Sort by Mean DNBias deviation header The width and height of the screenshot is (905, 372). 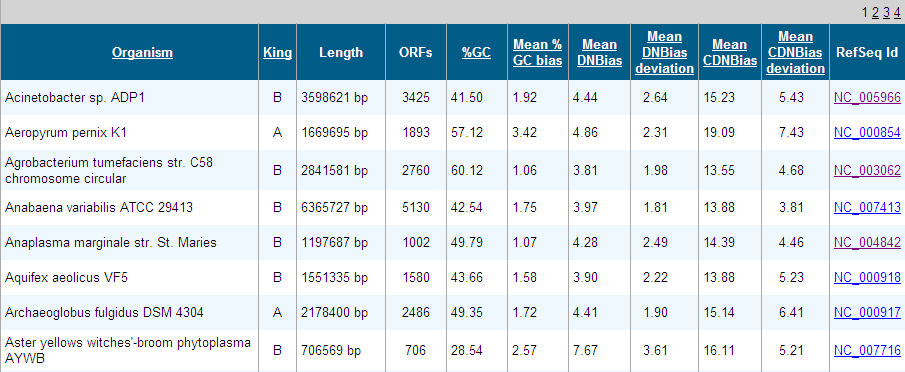pos(664,52)
